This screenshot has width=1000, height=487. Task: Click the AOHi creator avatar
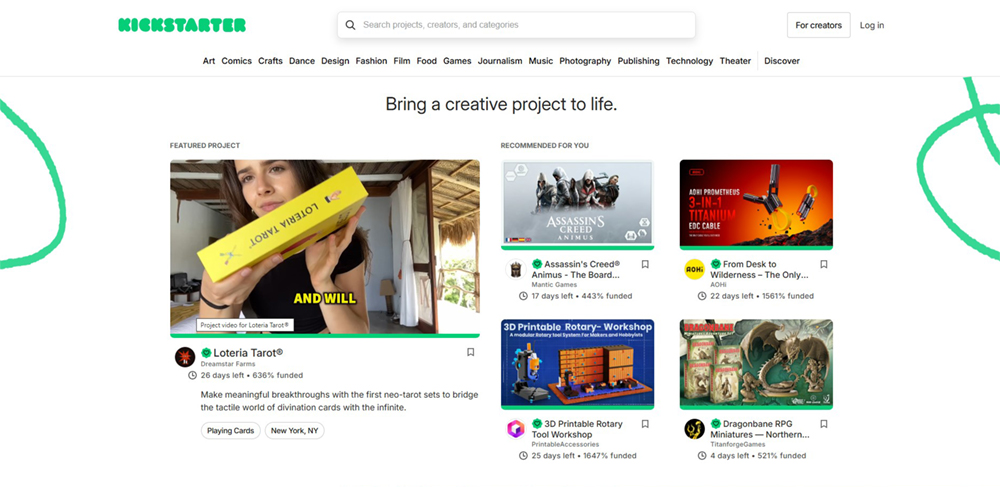click(695, 269)
